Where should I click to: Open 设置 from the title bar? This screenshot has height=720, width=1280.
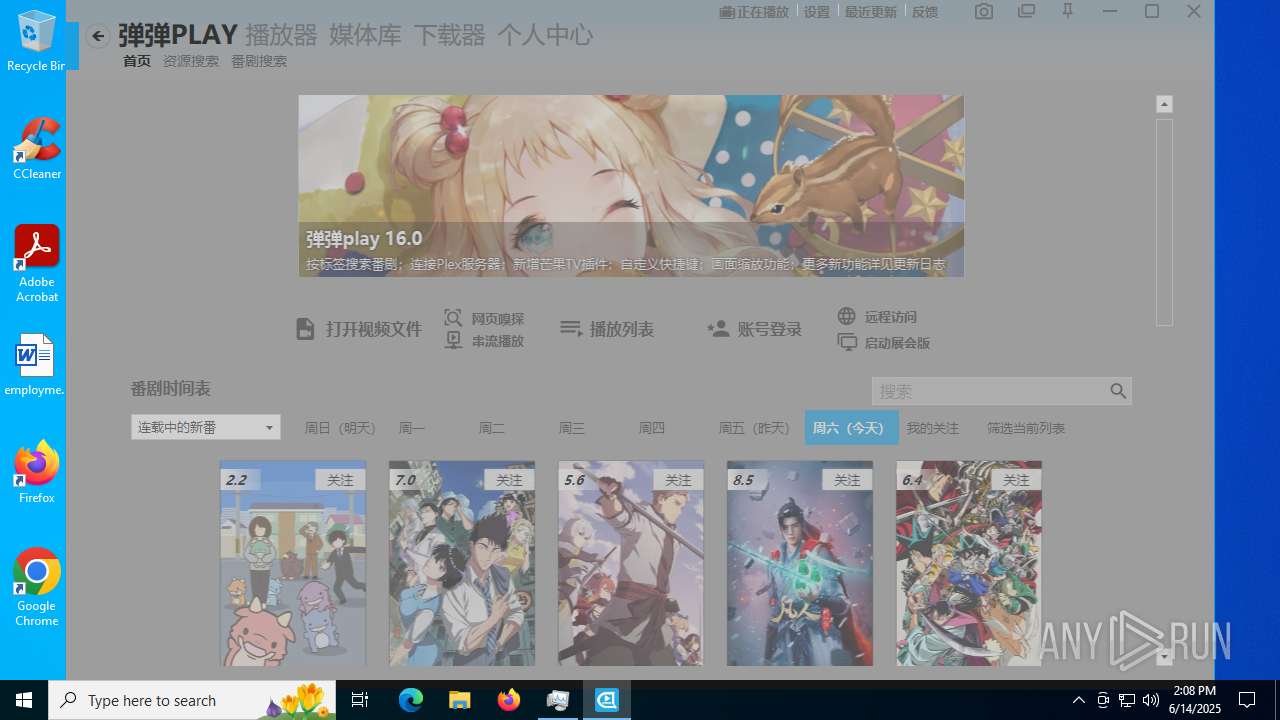817,12
